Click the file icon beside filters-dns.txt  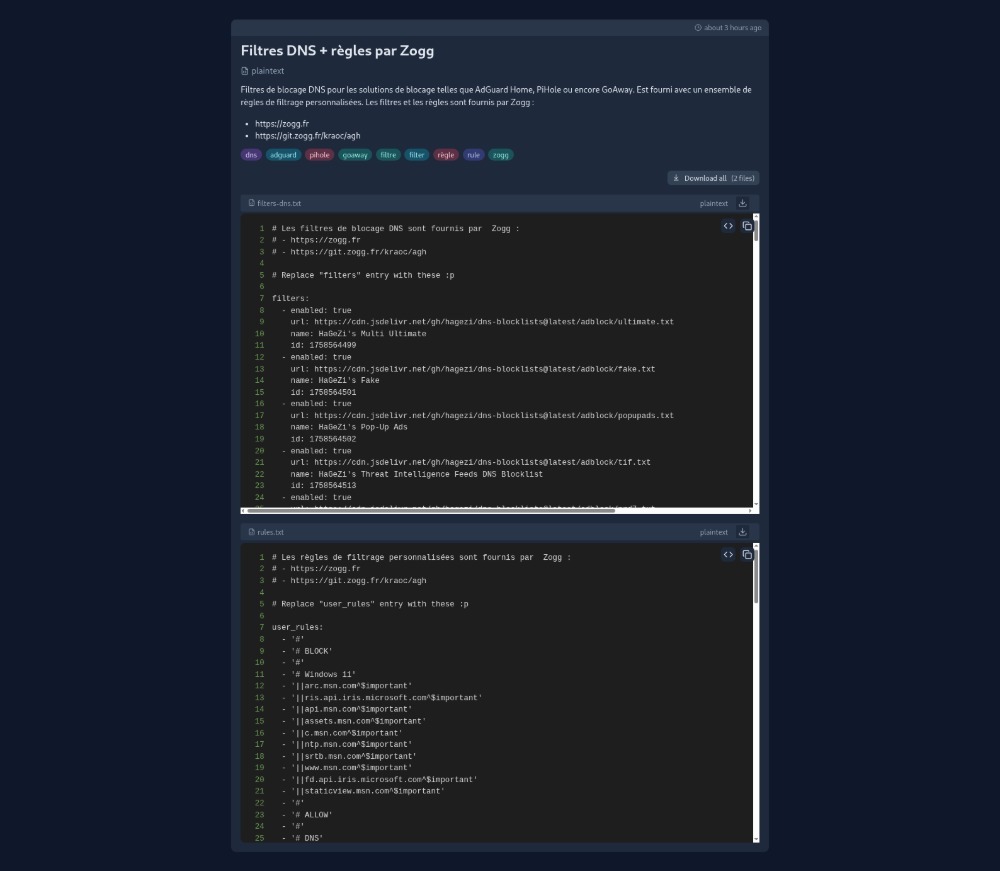252,203
